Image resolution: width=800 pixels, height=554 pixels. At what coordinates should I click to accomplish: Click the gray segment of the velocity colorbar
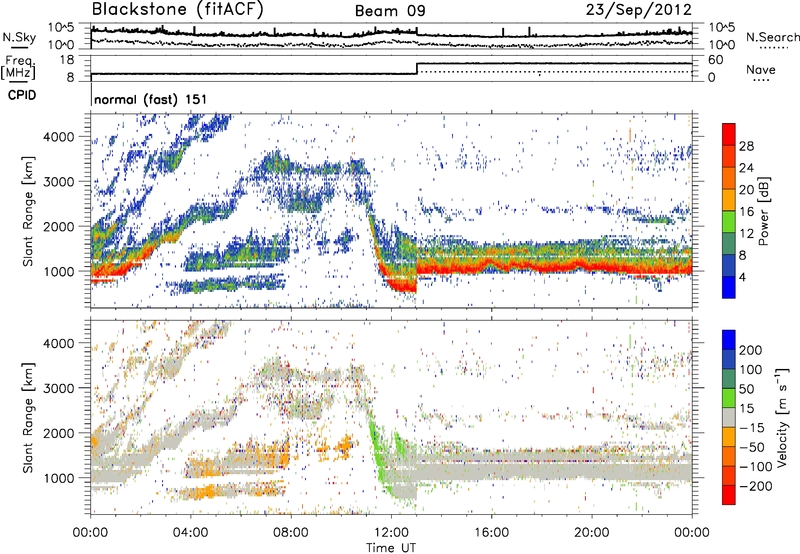point(729,418)
